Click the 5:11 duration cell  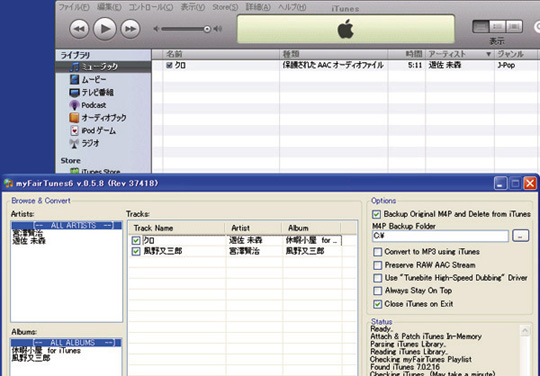tap(415, 65)
